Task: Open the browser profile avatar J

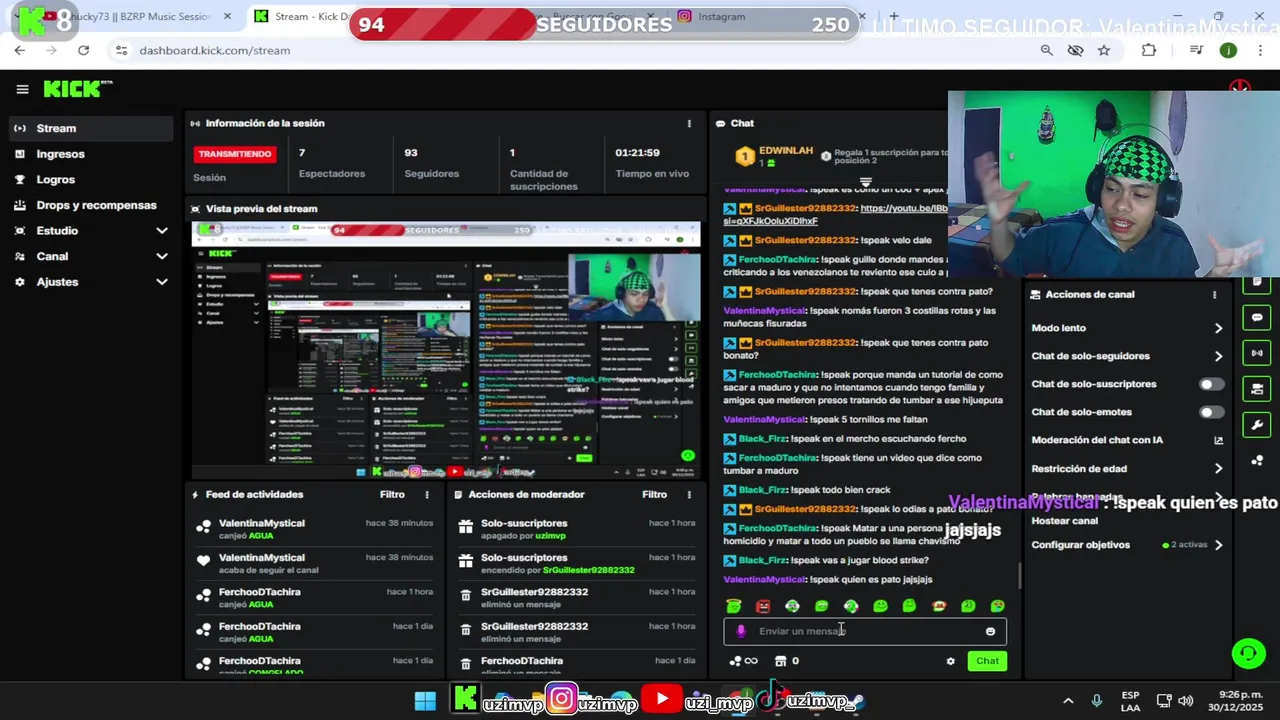Action: point(1228,50)
